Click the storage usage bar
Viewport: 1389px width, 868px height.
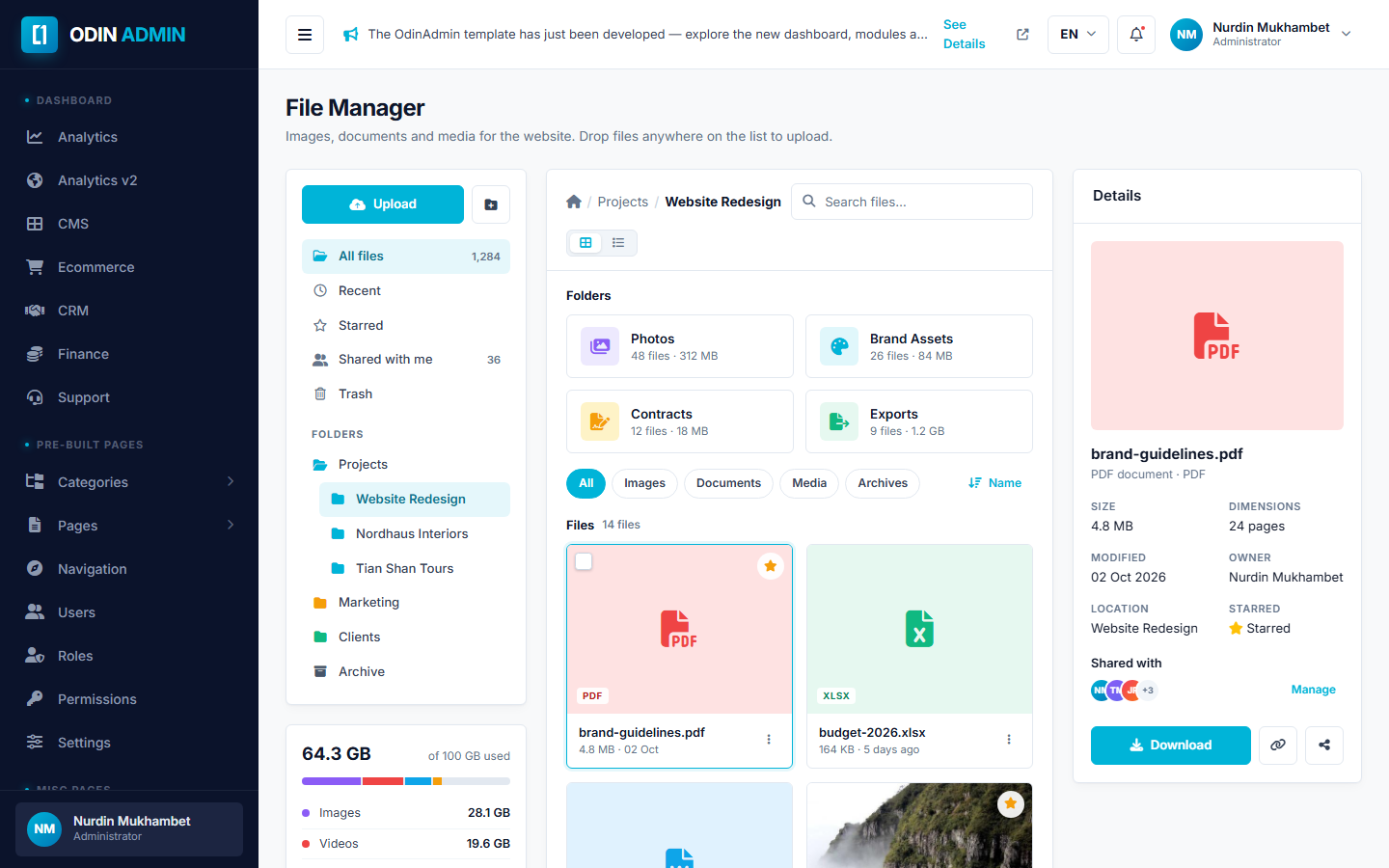(406, 781)
